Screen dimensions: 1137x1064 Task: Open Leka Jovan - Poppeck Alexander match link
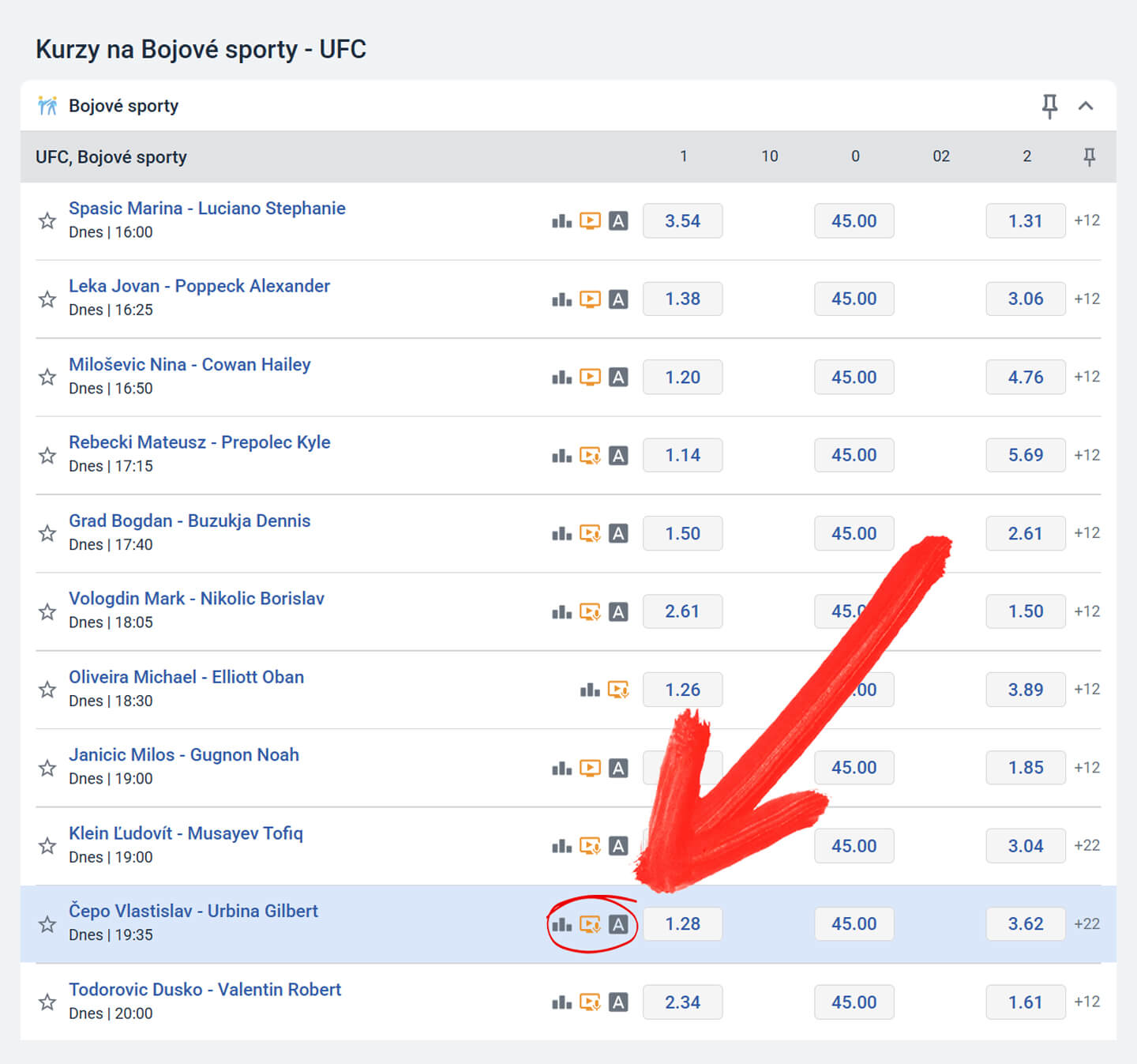click(199, 286)
